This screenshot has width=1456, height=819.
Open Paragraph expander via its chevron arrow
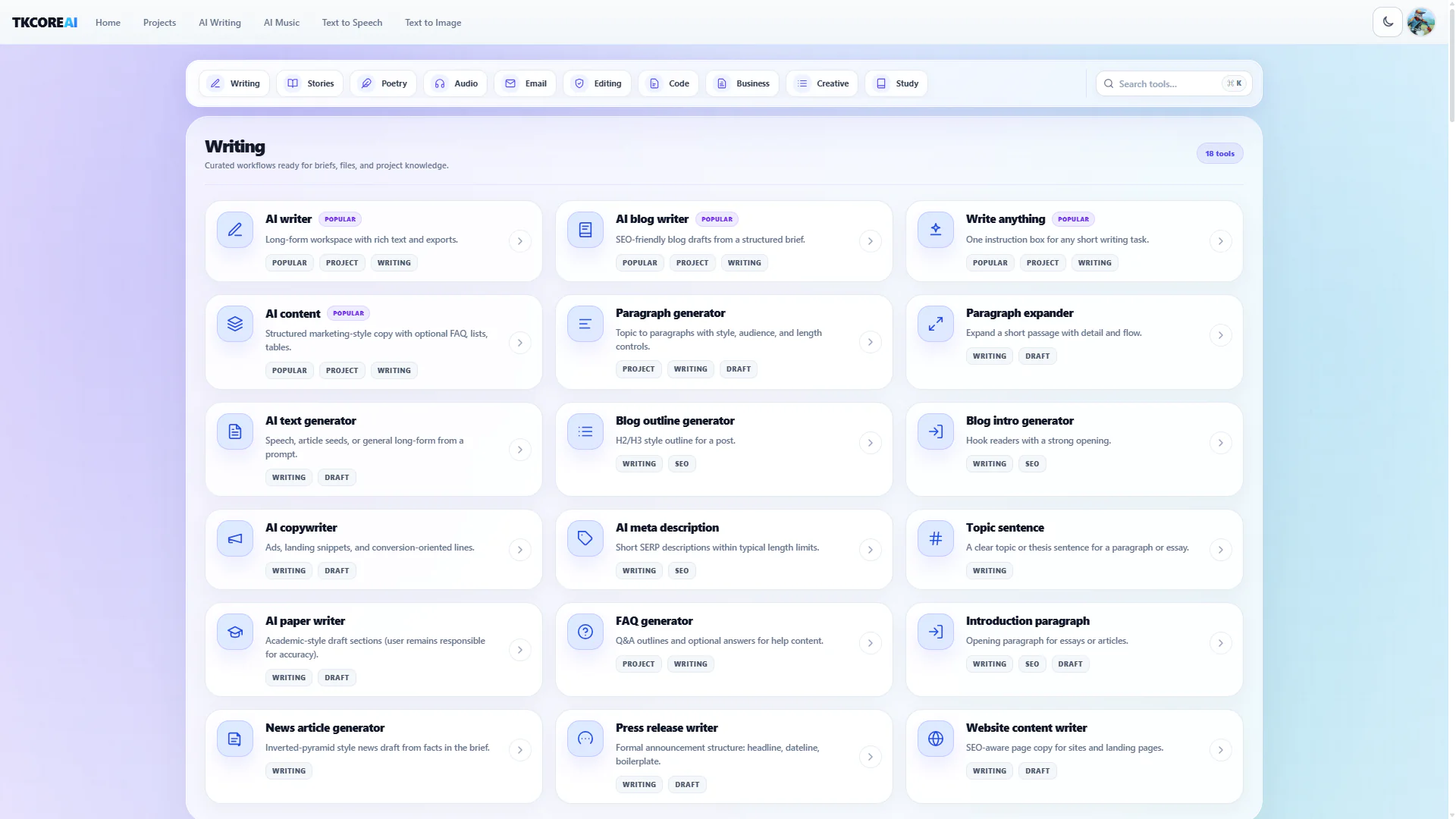pyautogui.click(x=1220, y=335)
